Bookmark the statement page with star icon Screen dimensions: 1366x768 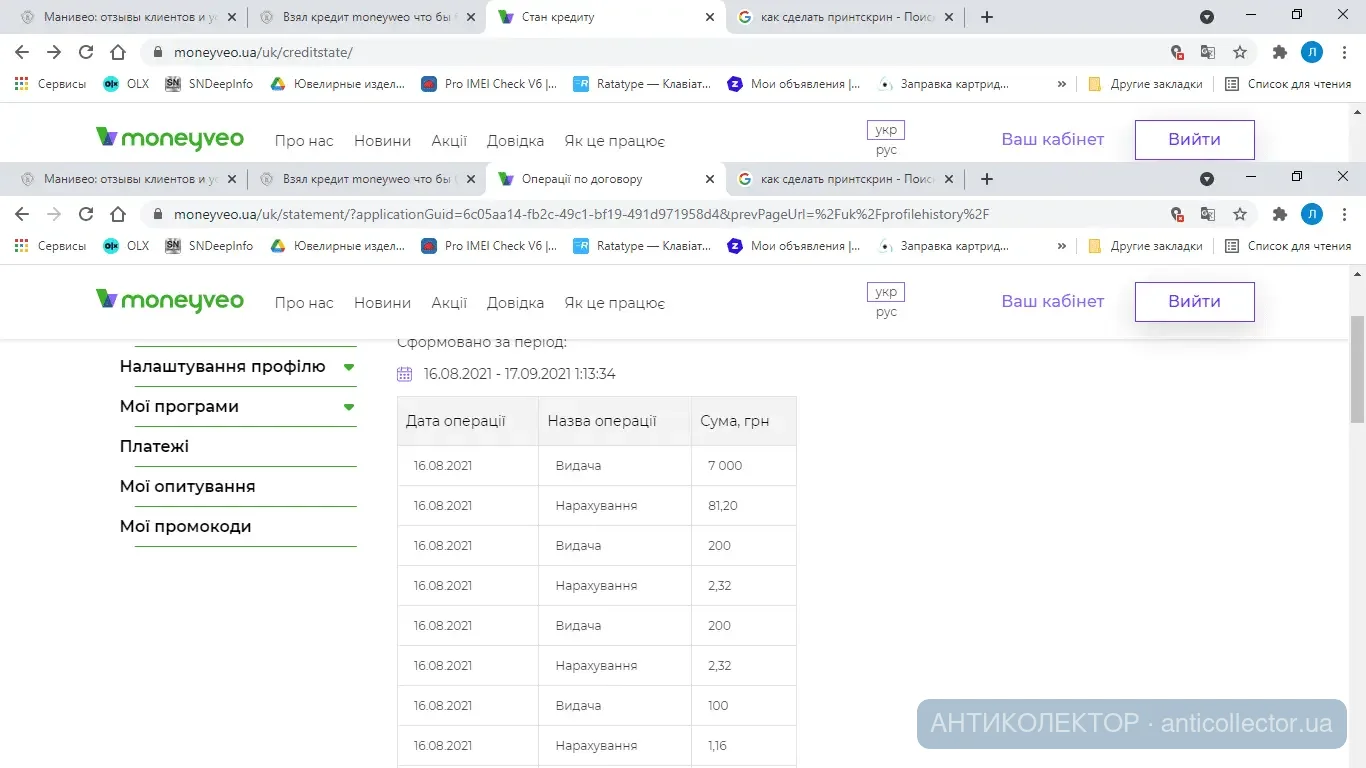click(1240, 214)
